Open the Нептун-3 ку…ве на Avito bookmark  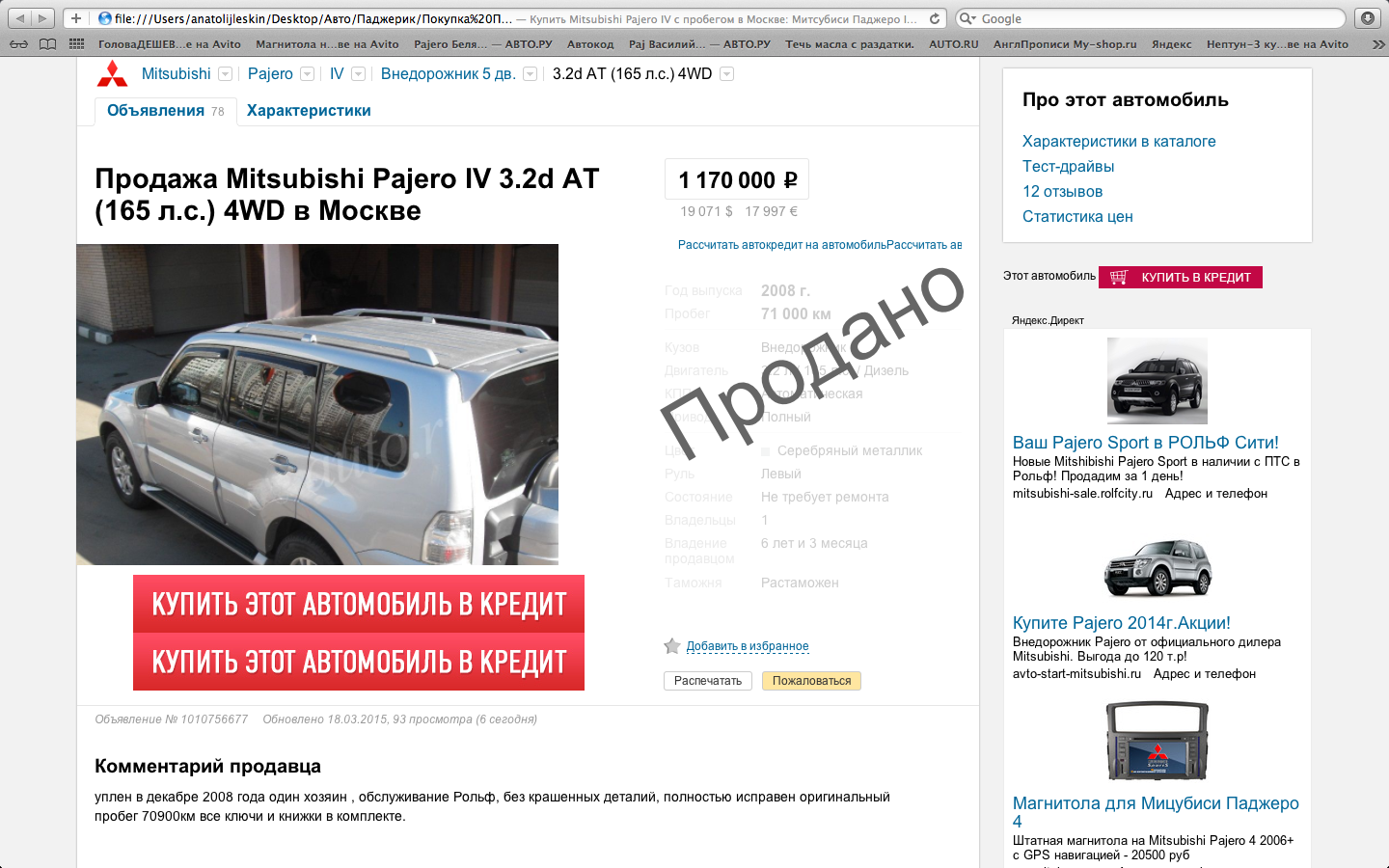click(x=1277, y=44)
